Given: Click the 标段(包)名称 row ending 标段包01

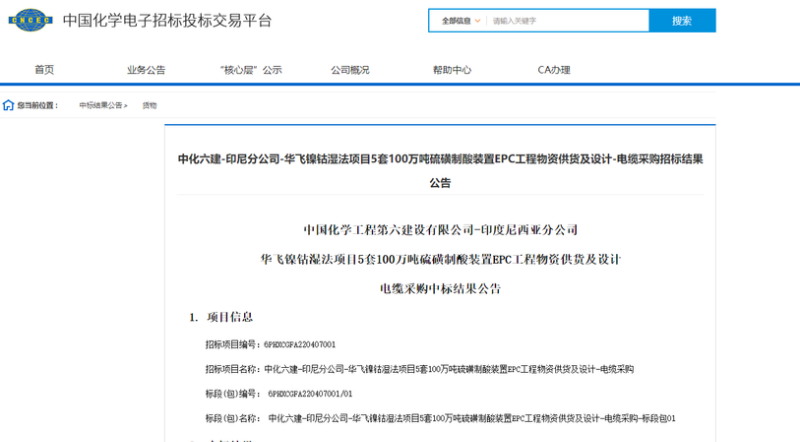Looking at the screenshot, I should (440, 418).
